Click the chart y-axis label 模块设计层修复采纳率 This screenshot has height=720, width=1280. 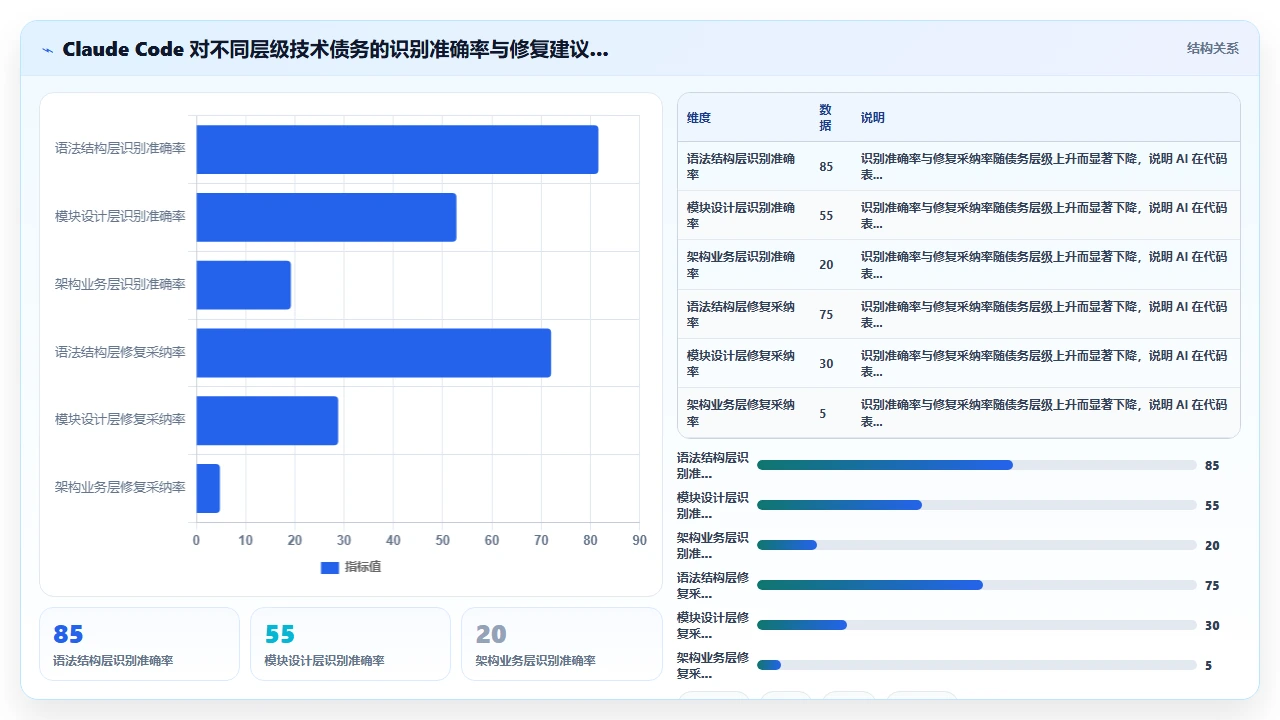(120, 420)
